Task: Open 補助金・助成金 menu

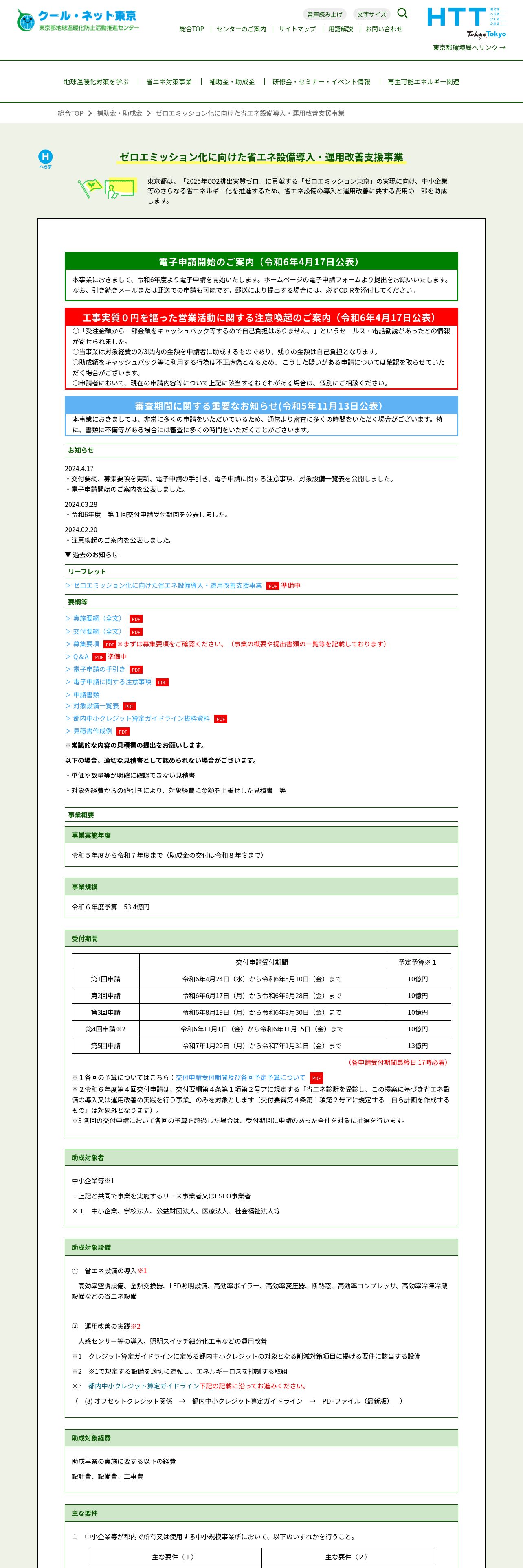Action: [232, 81]
